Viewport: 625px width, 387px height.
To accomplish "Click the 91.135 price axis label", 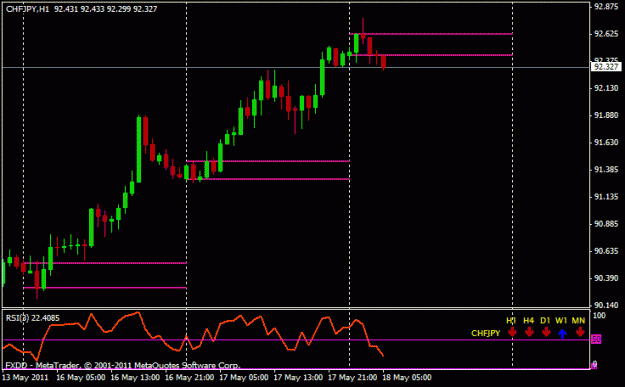I will coord(606,197).
